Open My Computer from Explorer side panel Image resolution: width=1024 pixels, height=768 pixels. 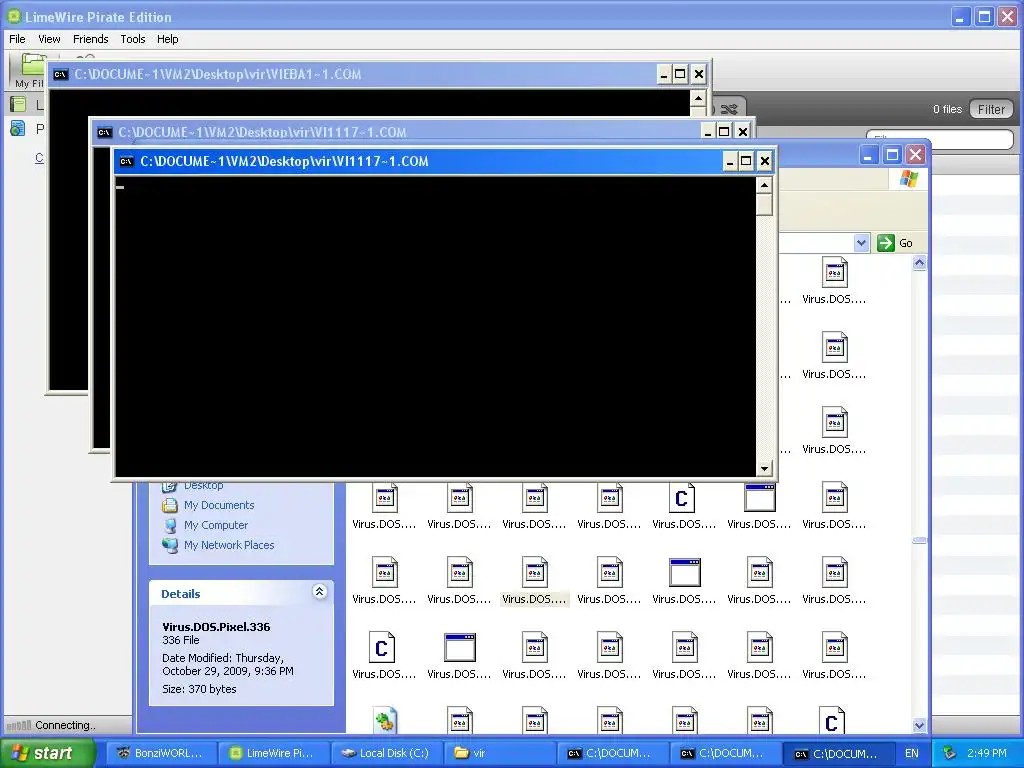tap(216, 525)
